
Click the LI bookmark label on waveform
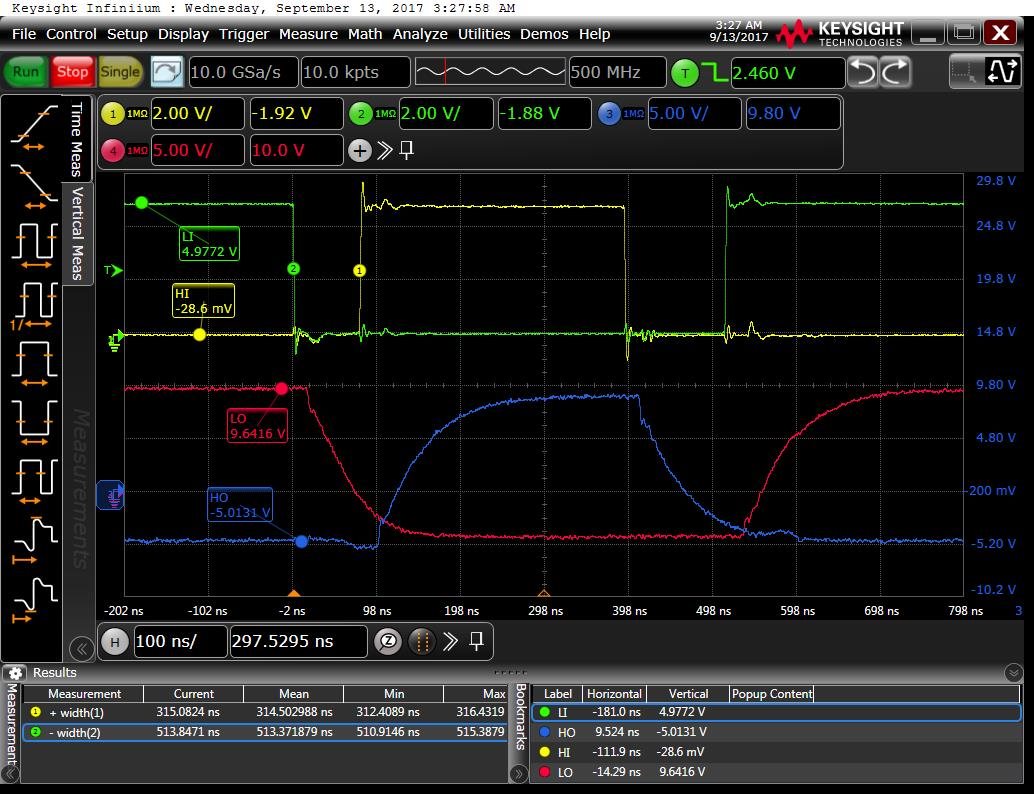209,243
